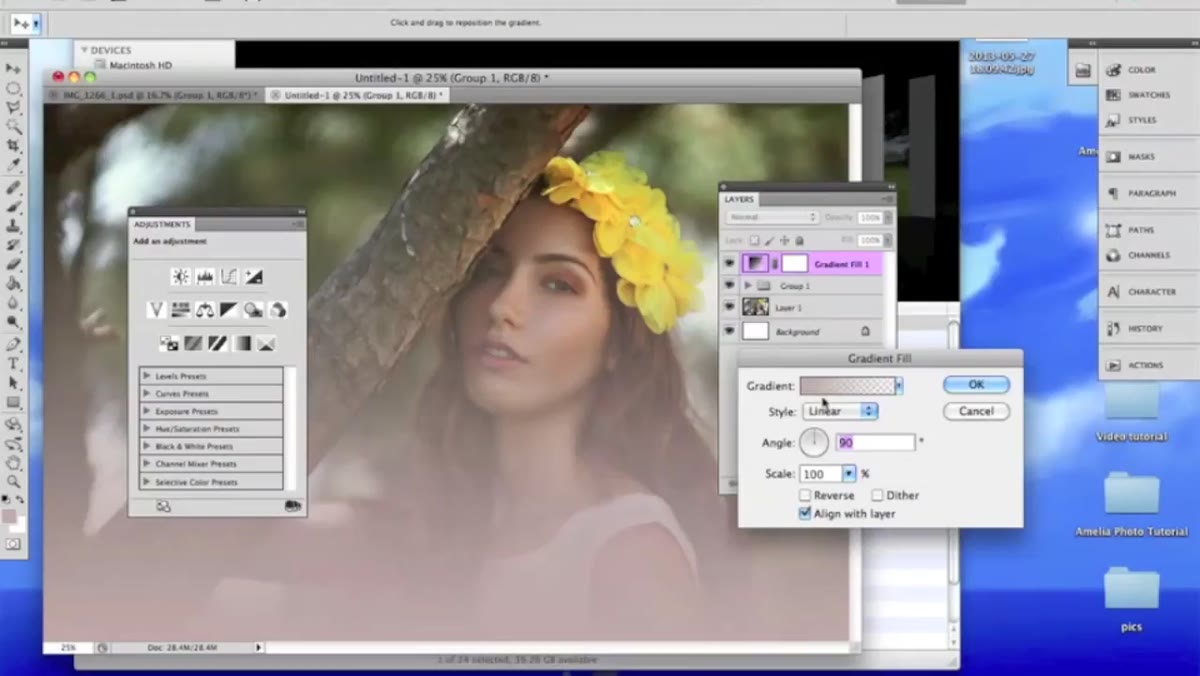
Task: Add a Brightness/Contrast adjustment
Action: (x=180, y=277)
